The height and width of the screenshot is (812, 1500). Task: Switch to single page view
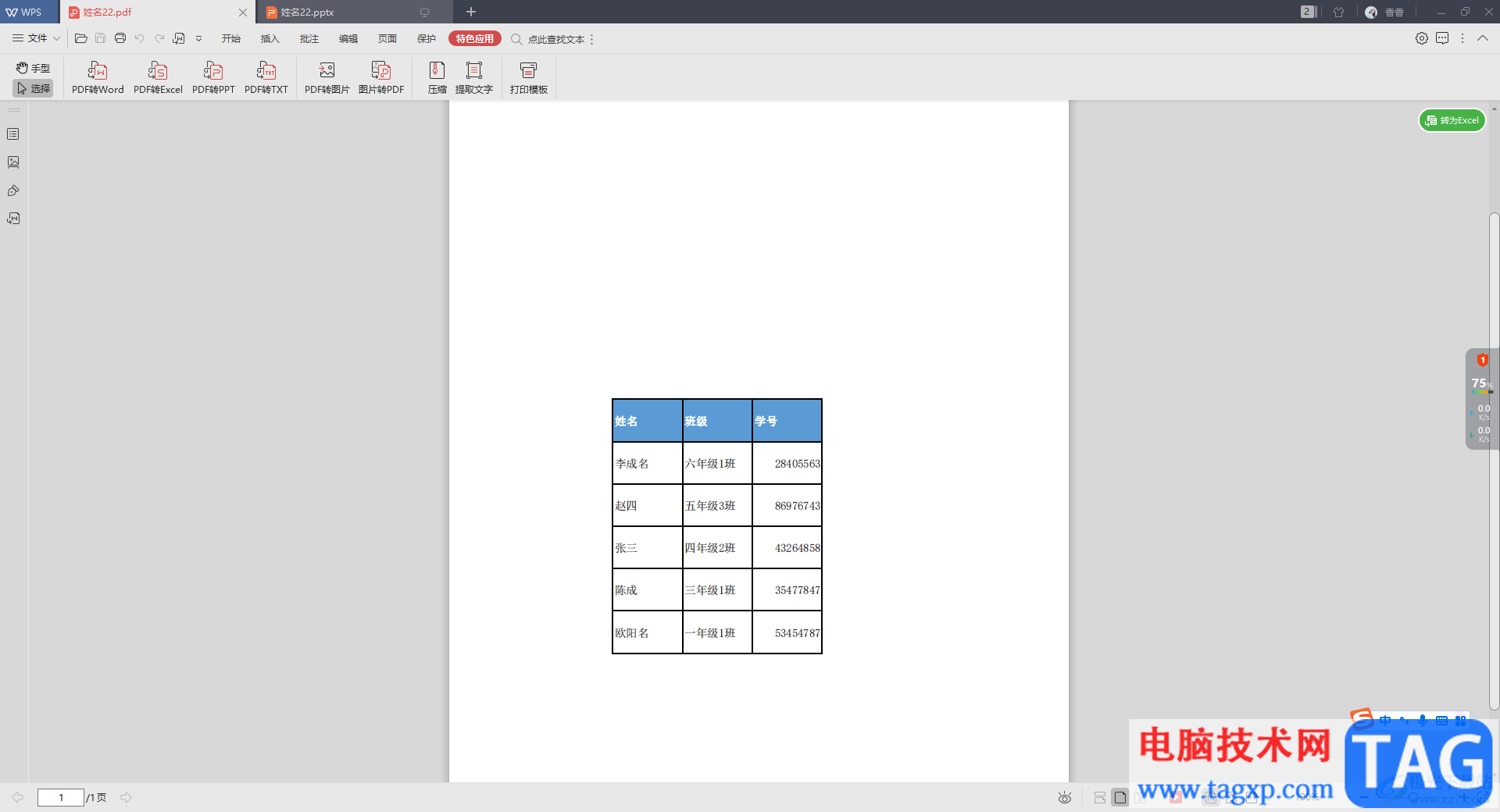[x=1120, y=797]
